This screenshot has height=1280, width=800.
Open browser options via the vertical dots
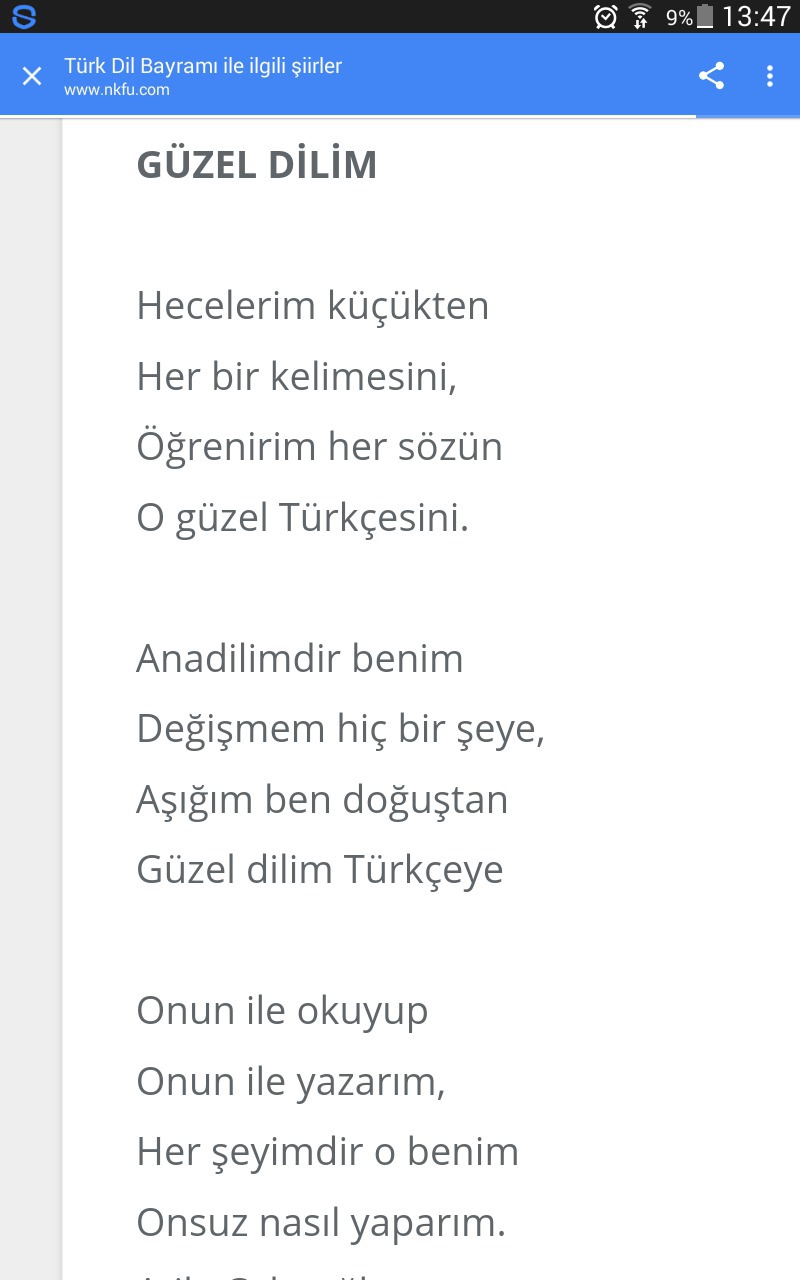(769, 75)
